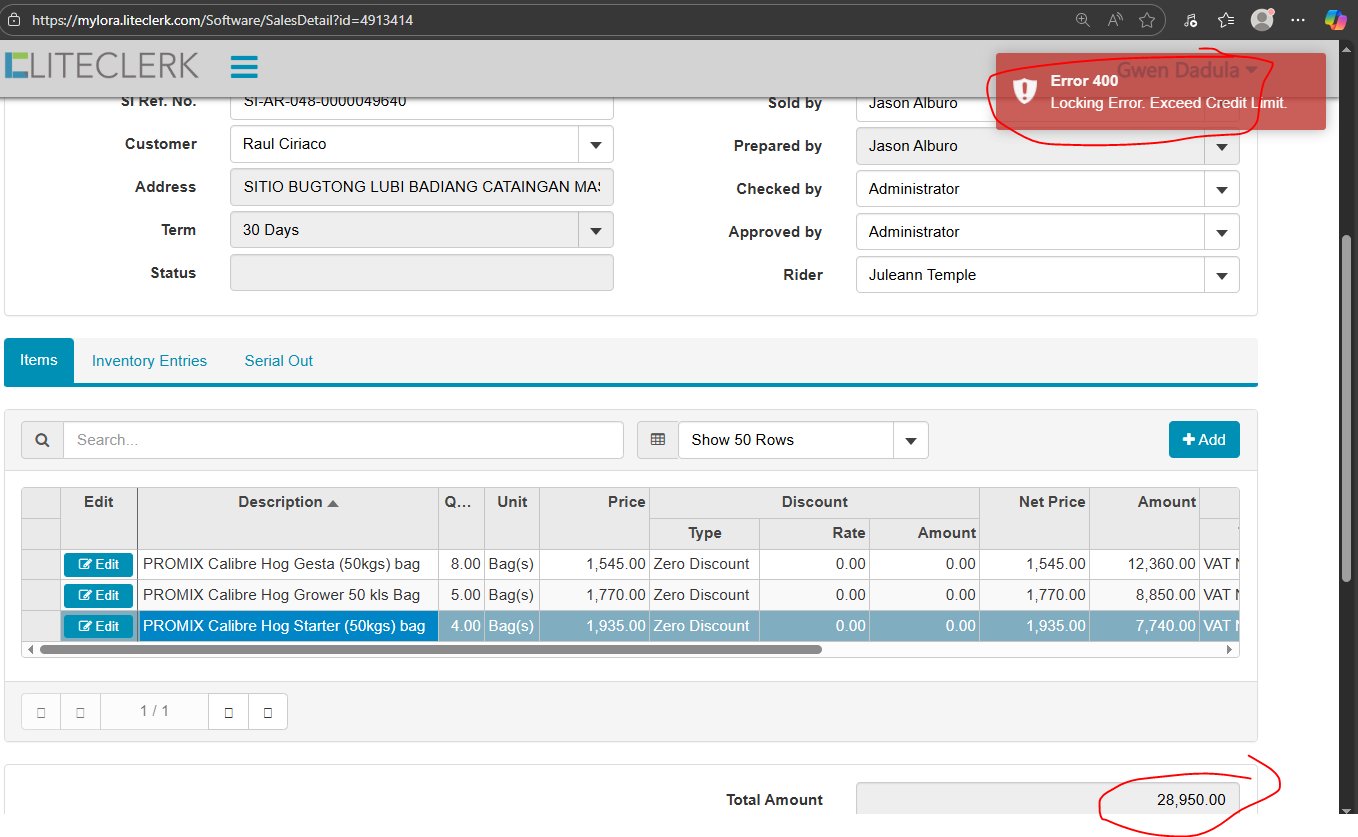1358x837 pixels.
Task: Open the Rider dropdown arrow
Action: tap(1222, 275)
